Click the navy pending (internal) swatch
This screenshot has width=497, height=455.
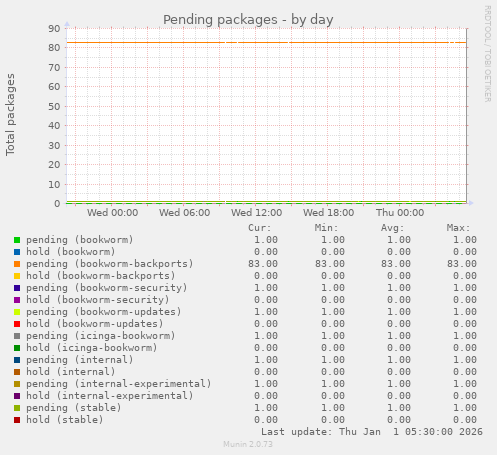(17, 360)
